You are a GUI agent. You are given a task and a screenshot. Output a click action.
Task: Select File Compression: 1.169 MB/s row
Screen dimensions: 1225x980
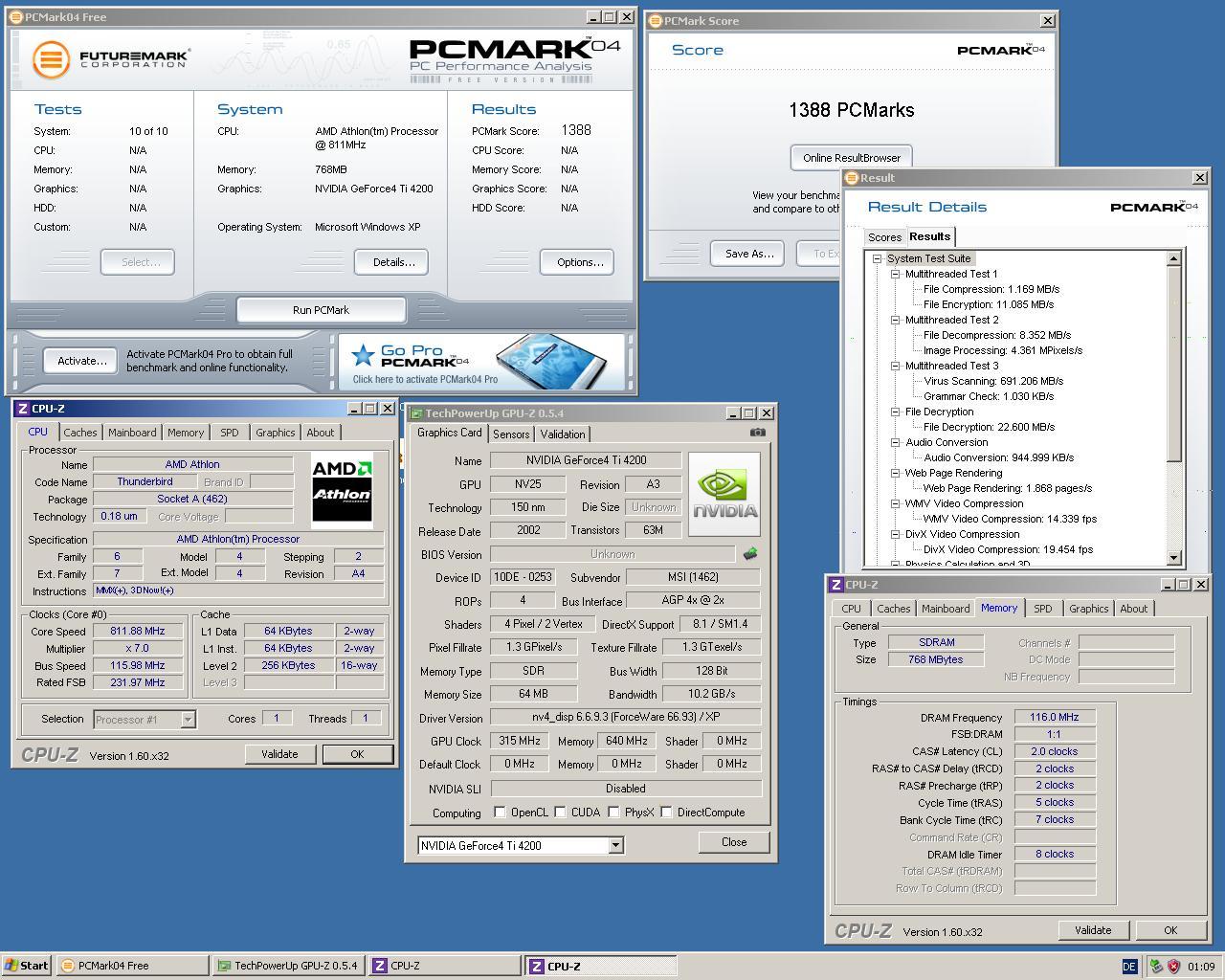991,289
